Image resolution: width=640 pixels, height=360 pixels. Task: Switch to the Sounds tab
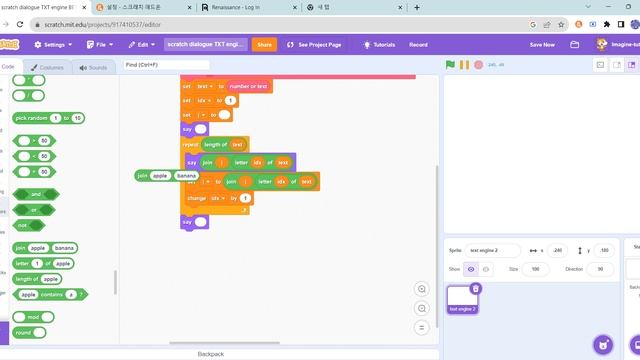[x=93, y=67]
